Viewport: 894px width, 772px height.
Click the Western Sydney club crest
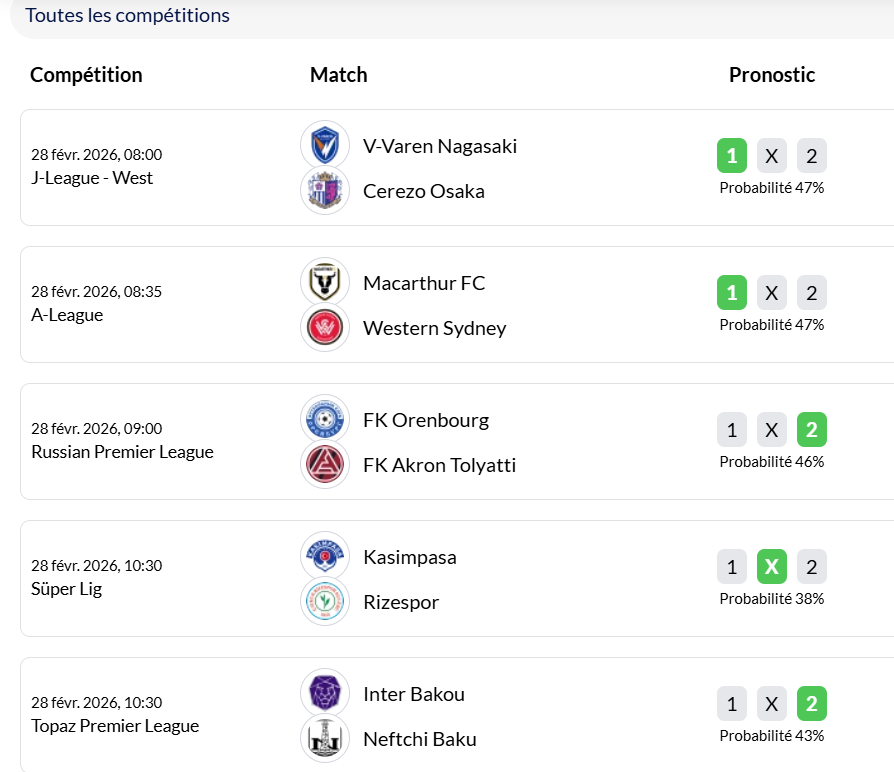(325, 328)
